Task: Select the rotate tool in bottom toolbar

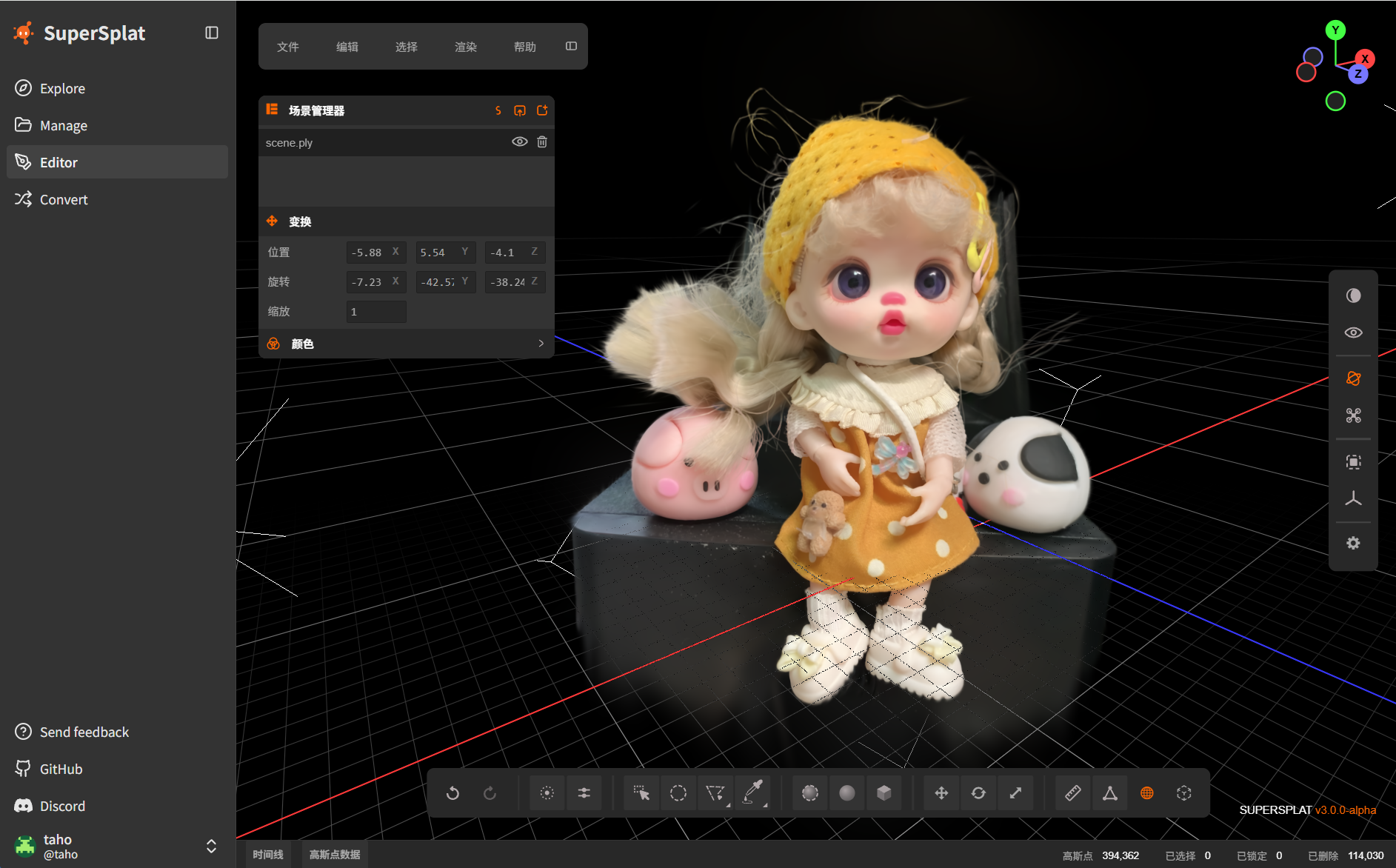Action: click(978, 793)
